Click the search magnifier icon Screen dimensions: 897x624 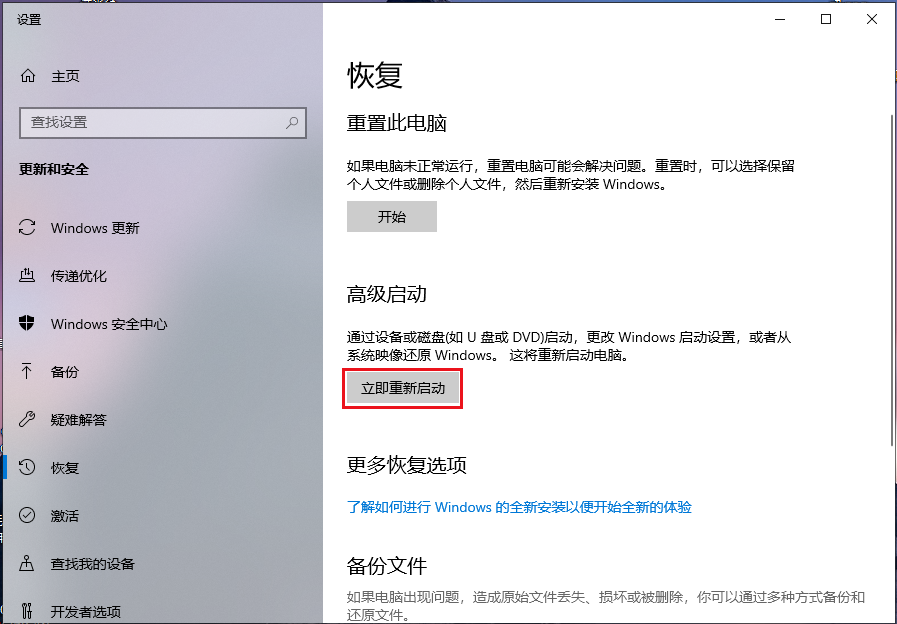click(292, 122)
